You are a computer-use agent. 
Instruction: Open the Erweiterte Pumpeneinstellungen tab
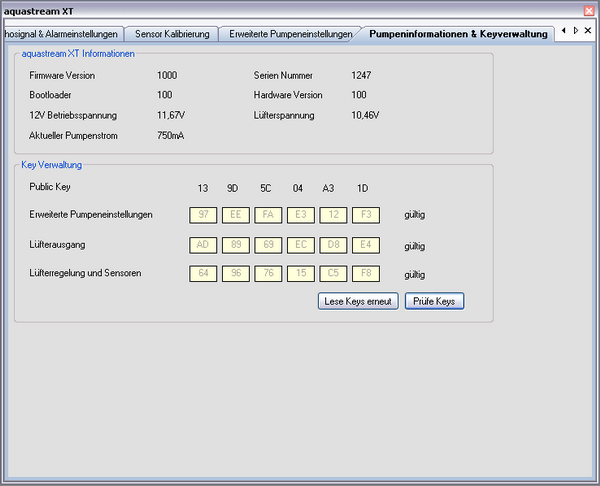[x=290, y=34]
